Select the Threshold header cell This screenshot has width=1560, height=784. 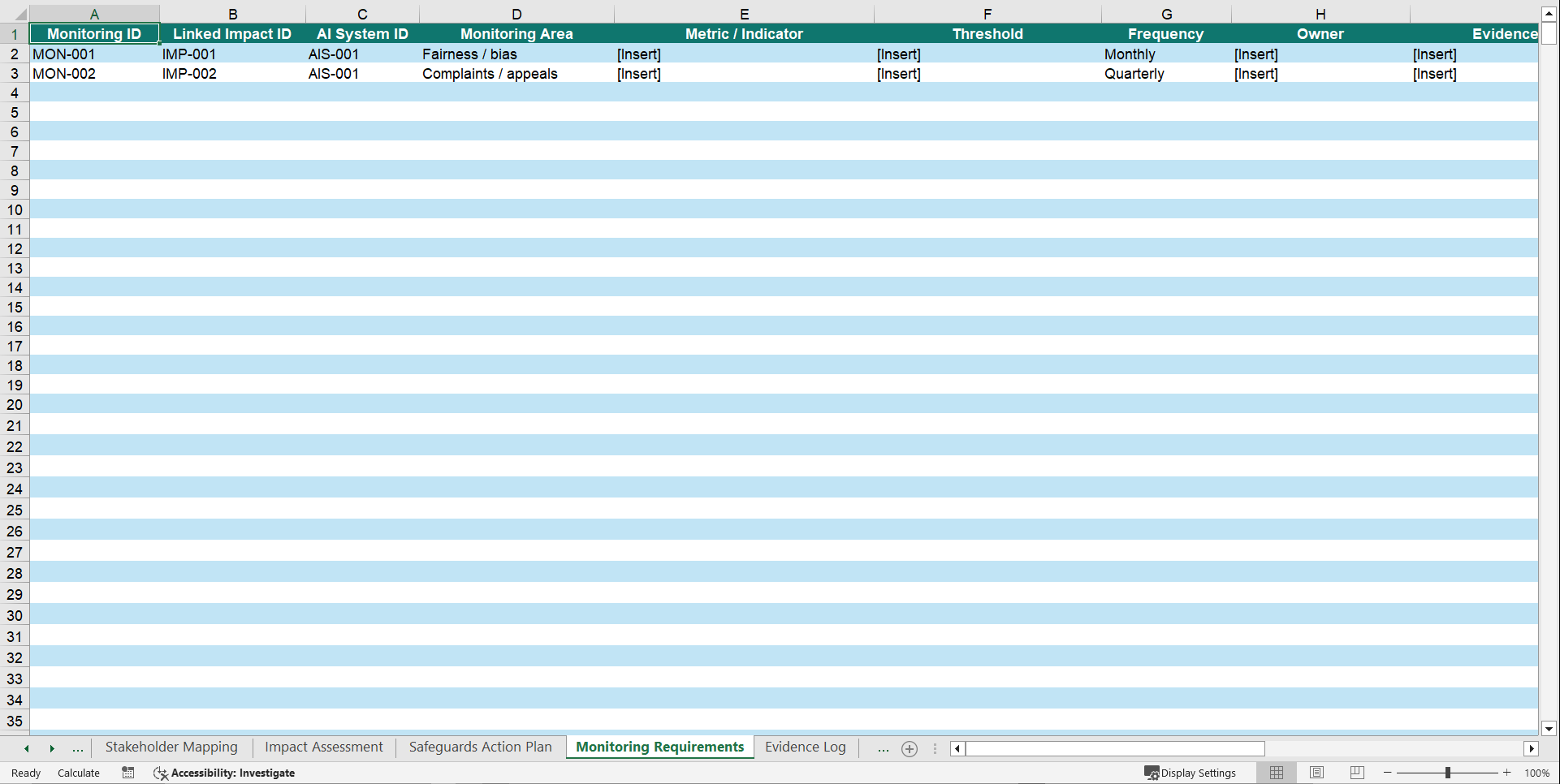pos(987,33)
